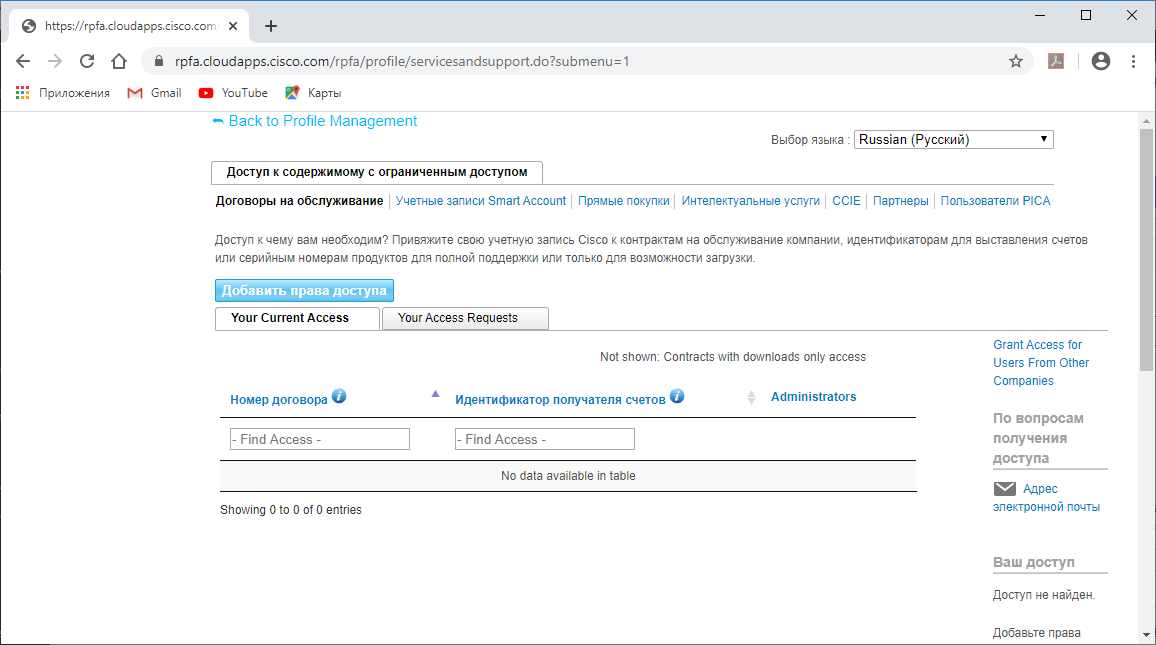Expand the Russian language dropdown
Viewport: 1156px width, 645px height.
954,139
